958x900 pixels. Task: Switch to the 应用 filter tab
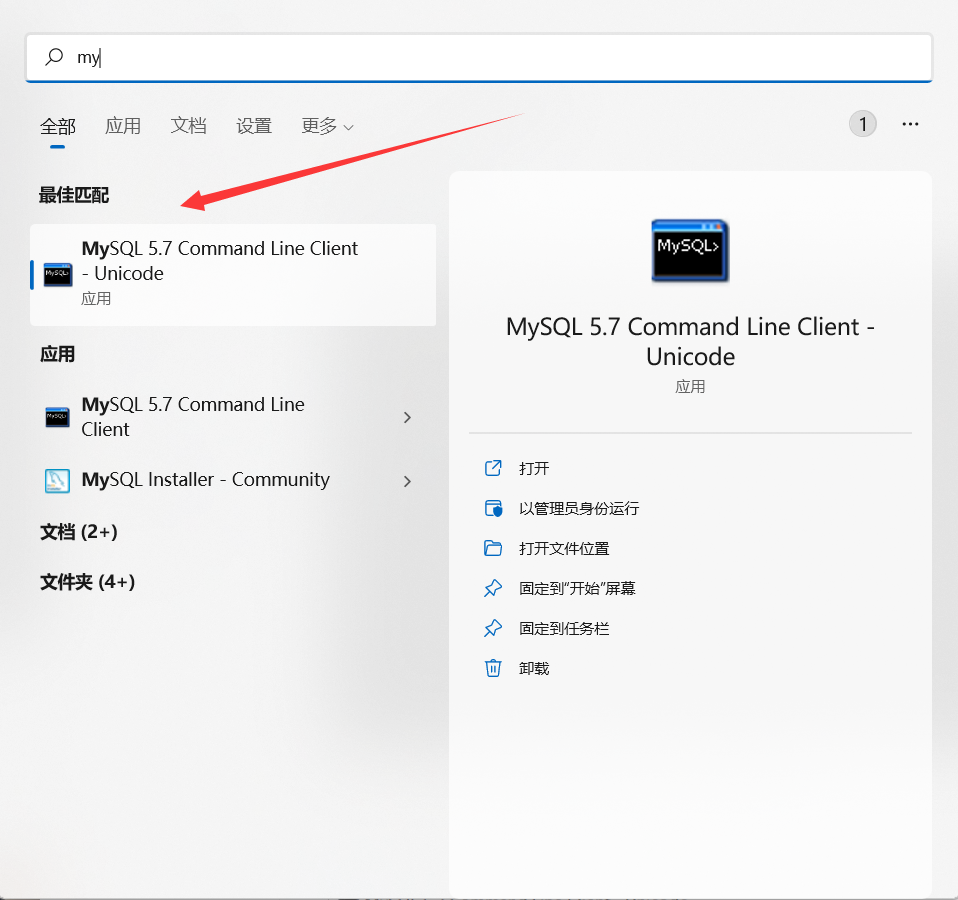point(123,126)
